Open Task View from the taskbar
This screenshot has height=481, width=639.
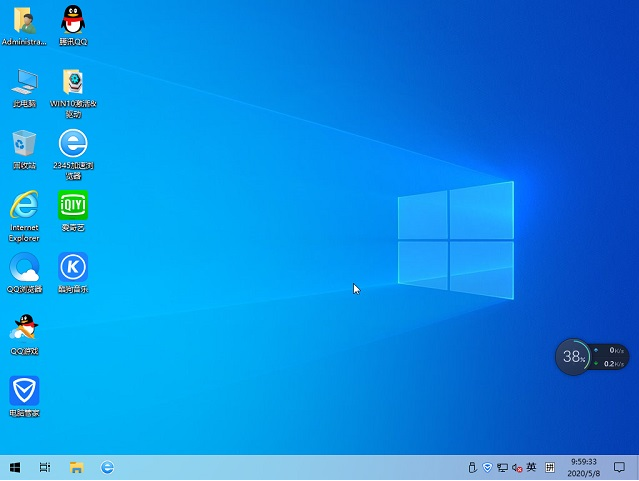[45, 467]
